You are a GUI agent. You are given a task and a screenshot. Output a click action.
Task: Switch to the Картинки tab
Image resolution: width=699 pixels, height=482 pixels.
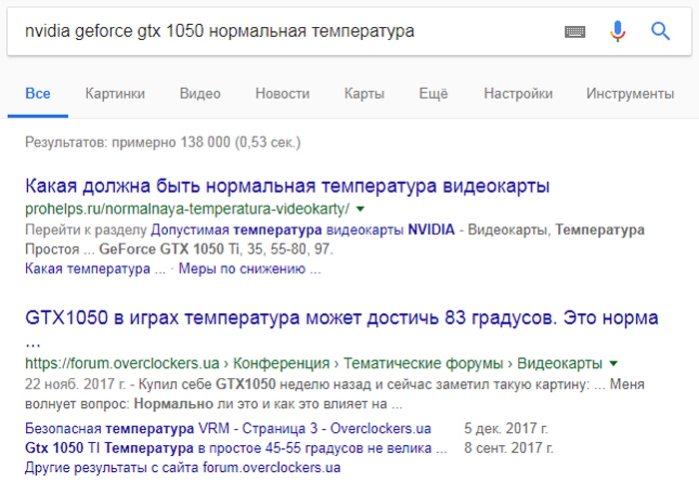point(115,94)
